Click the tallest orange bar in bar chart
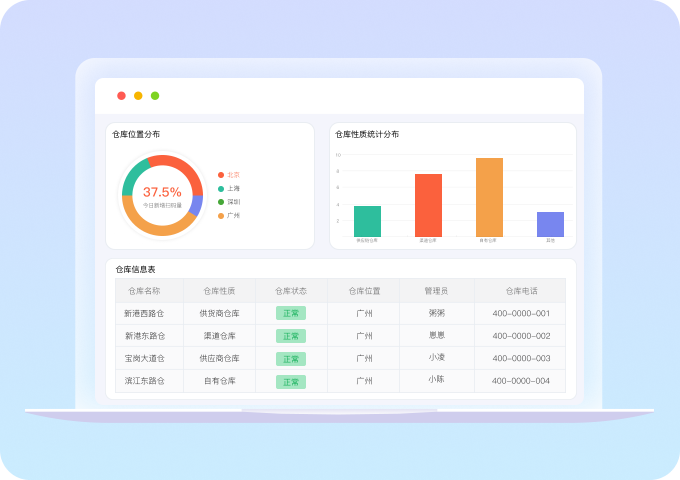The height and width of the screenshot is (480, 680). [x=489, y=197]
